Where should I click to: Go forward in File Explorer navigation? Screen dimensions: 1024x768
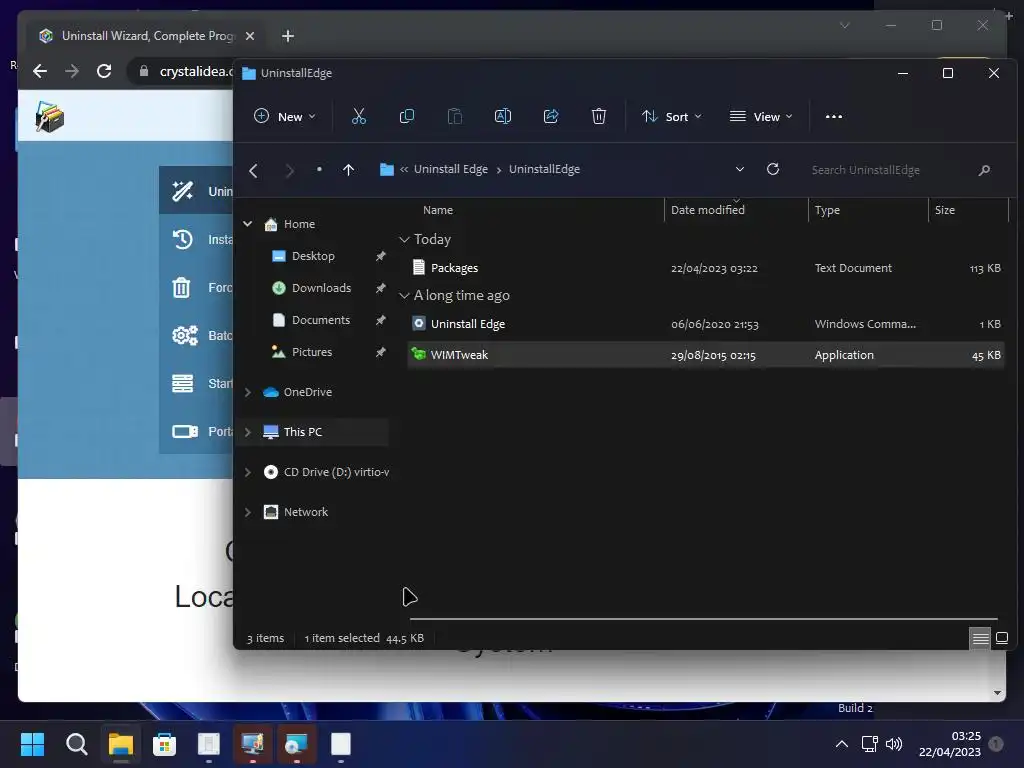[x=289, y=171]
